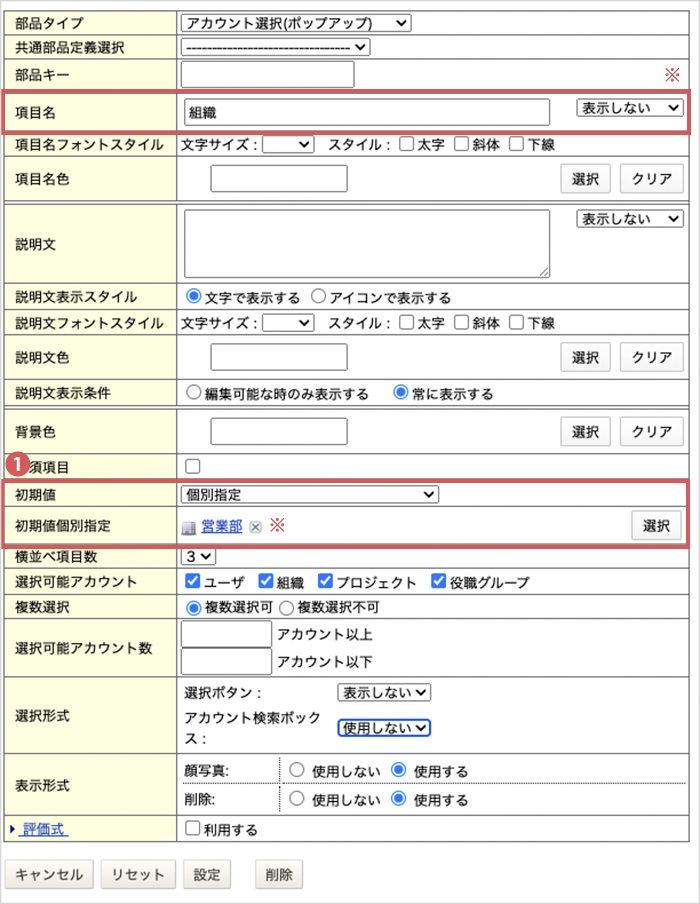Click the 説明文色 color field
The height and width of the screenshot is (904, 700).
pyautogui.click(x=279, y=357)
